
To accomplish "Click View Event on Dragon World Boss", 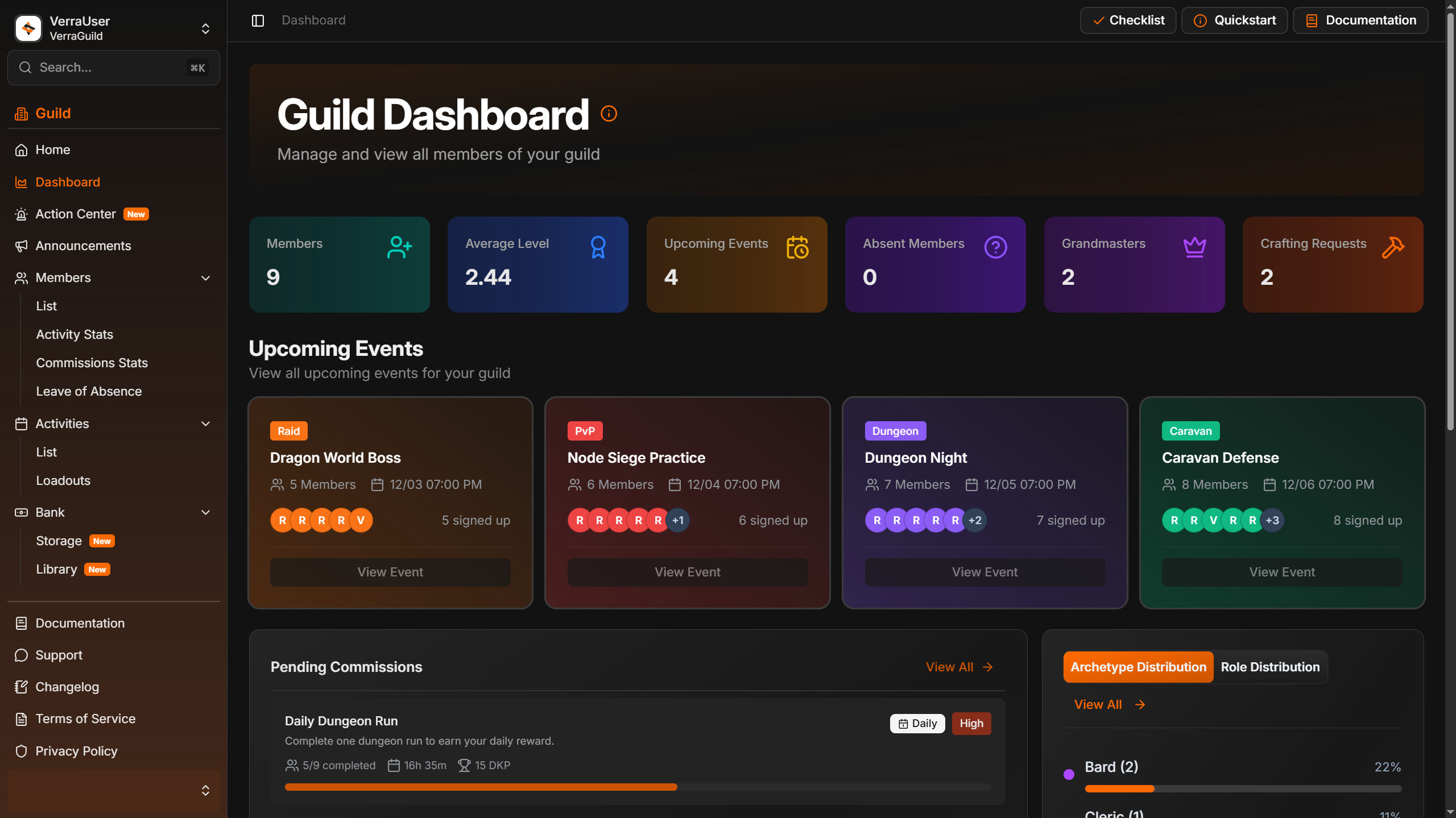I will [x=390, y=572].
